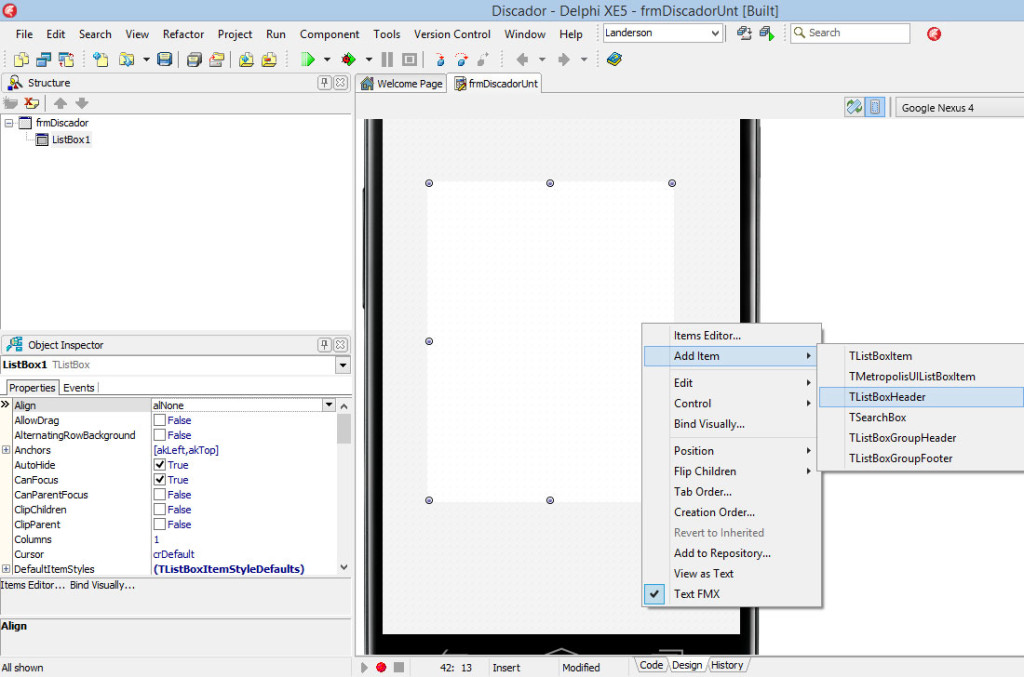Click the toolbar Search input field
The width and height of the screenshot is (1024, 677).
[x=850, y=33]
